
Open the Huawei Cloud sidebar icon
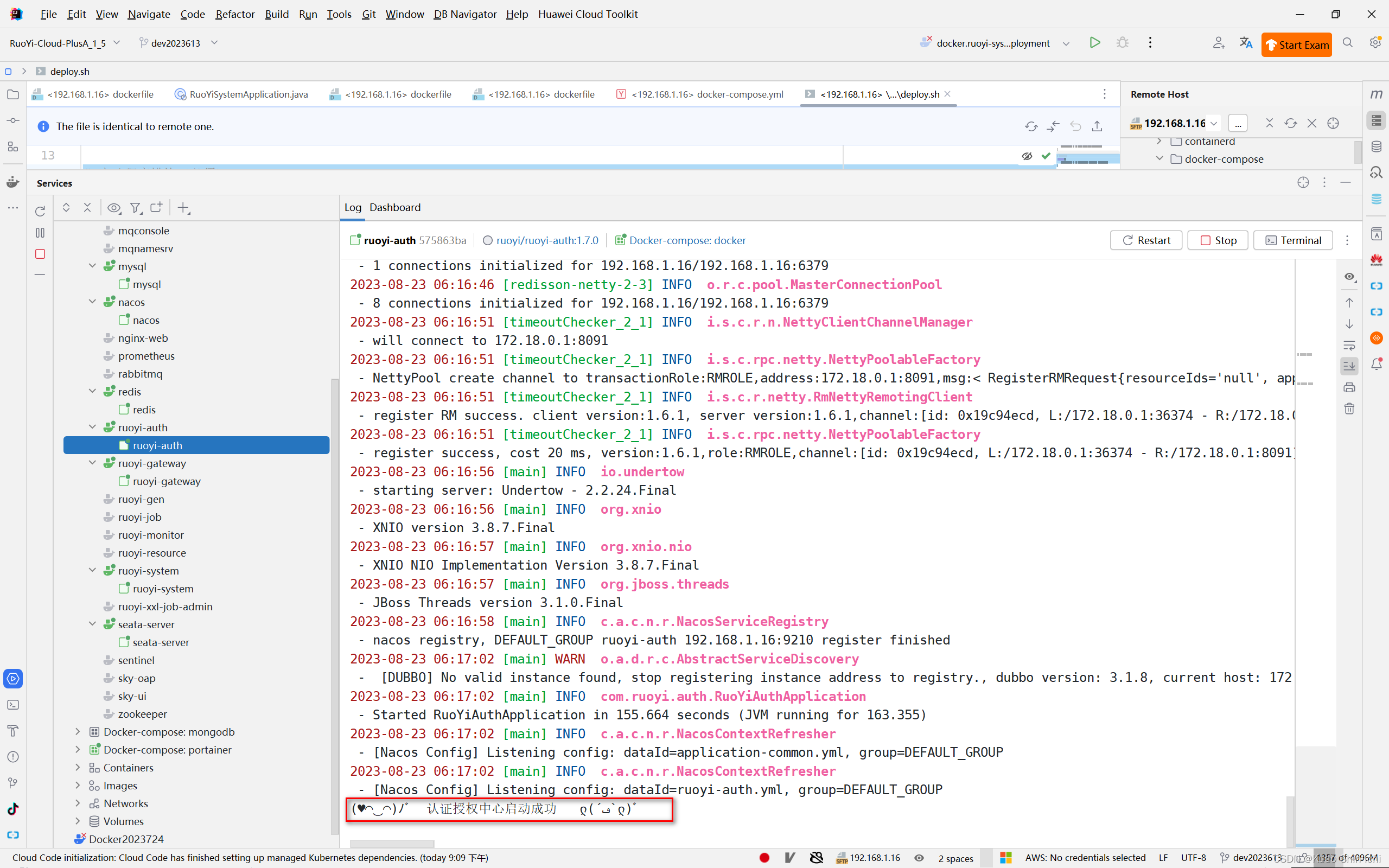1376,260
